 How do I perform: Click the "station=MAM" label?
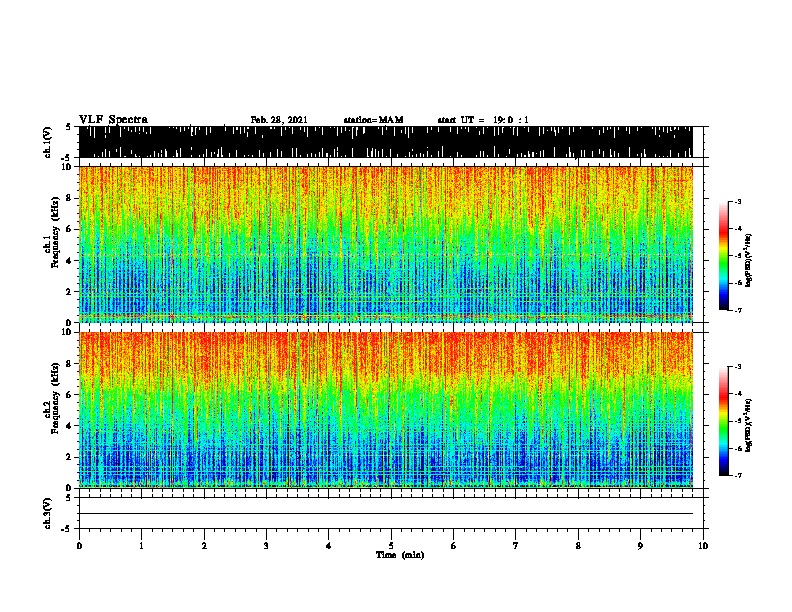click(x=373, y=120)
